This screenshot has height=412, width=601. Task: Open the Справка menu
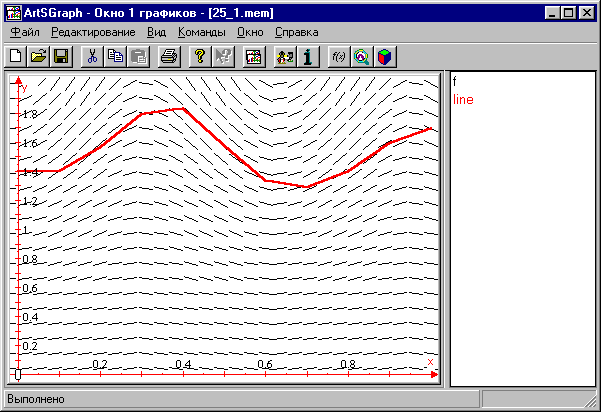point(296,32)
